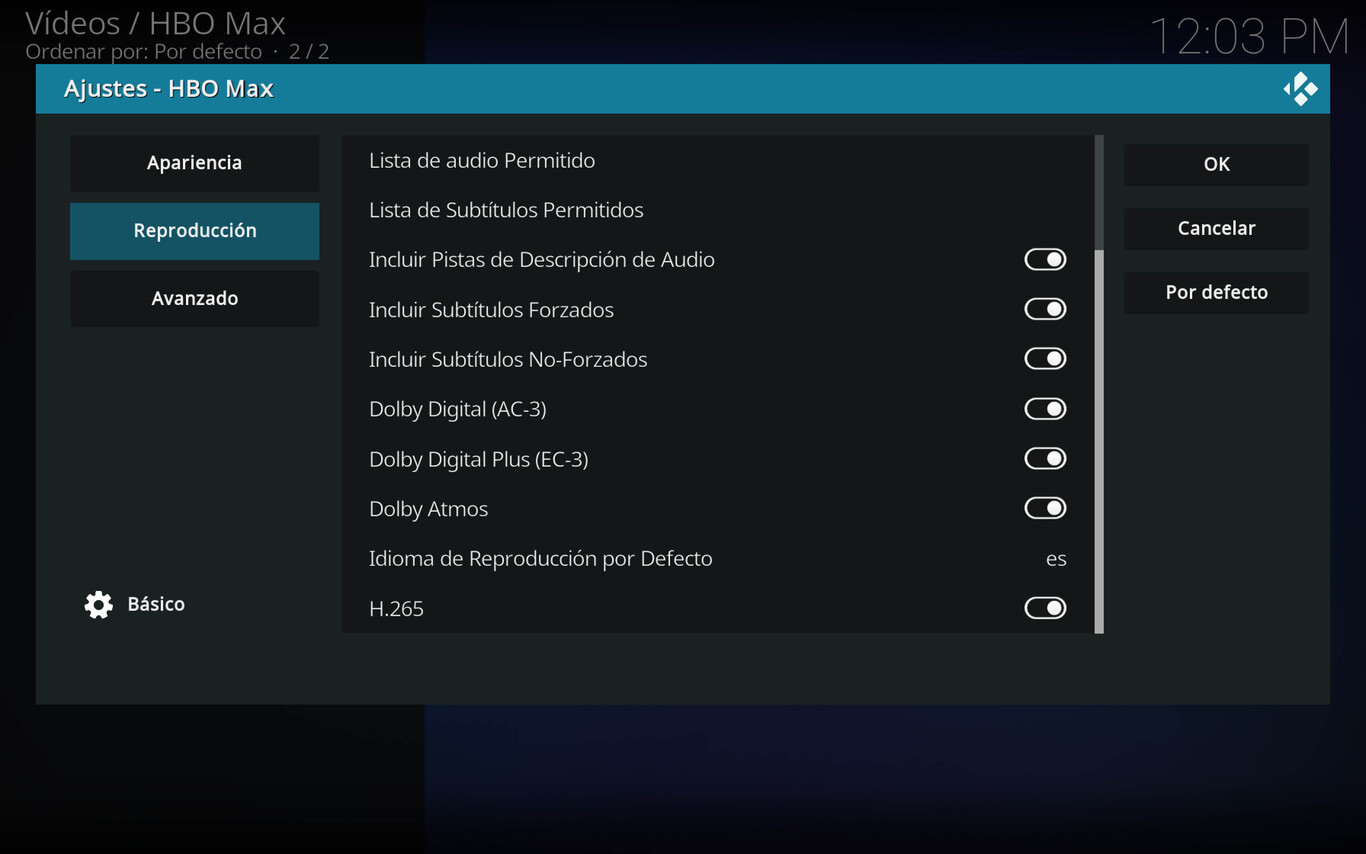Confirm settings with OK
The height and width of the screenshot is (854, 1366).
1216,164
